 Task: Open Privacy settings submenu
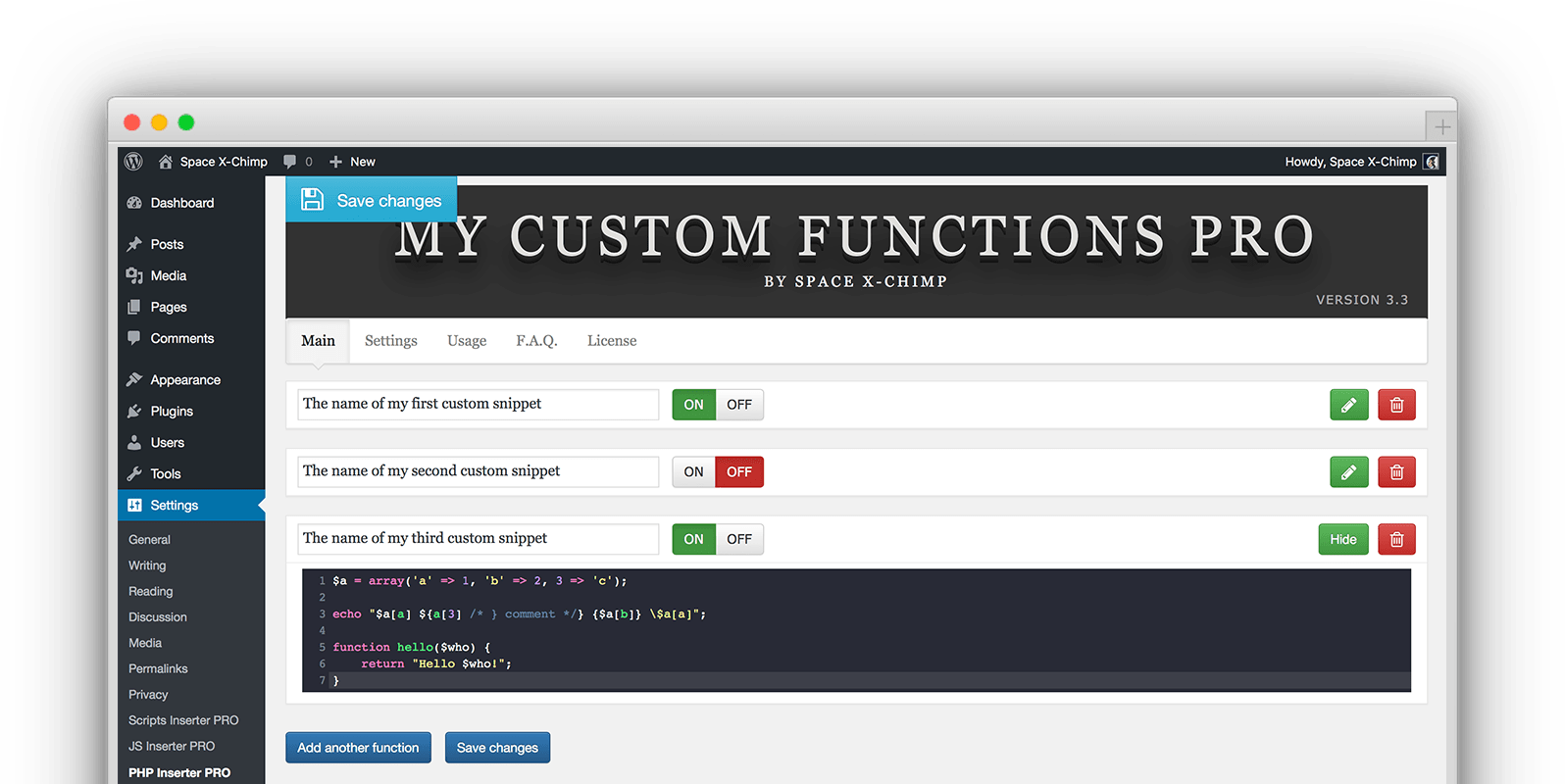[x=148, y=695]
